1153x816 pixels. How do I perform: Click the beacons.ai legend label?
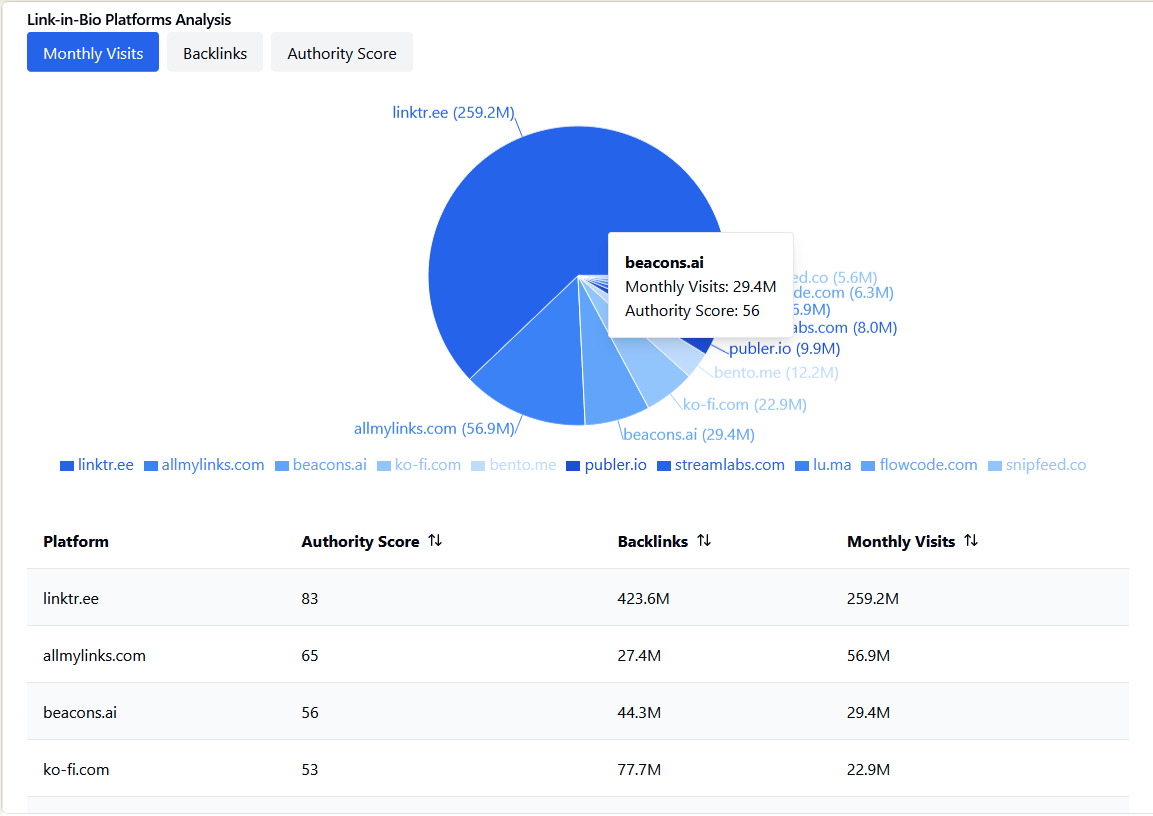tap(329, 465)
